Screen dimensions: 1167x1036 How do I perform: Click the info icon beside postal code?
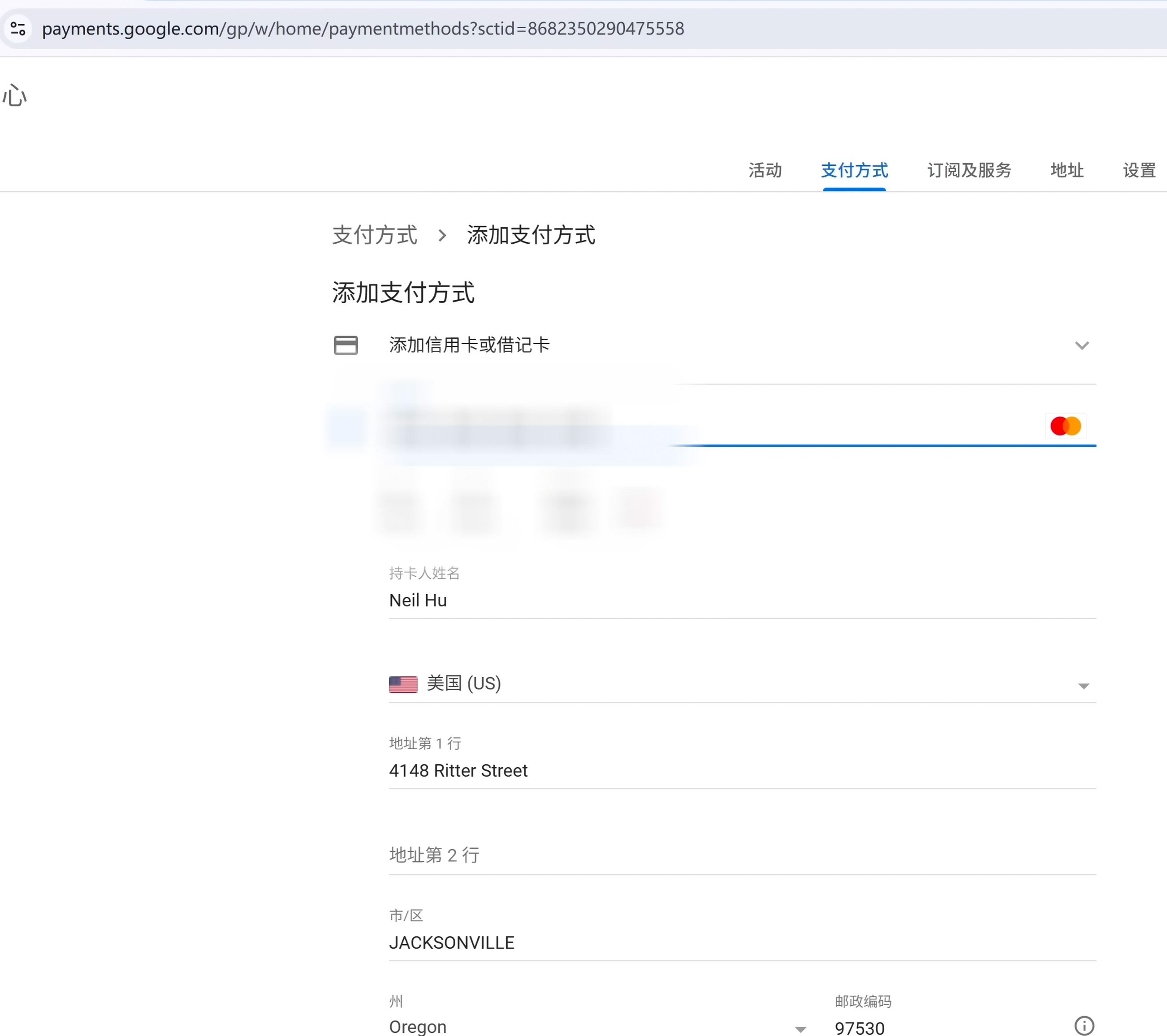1084,1026
